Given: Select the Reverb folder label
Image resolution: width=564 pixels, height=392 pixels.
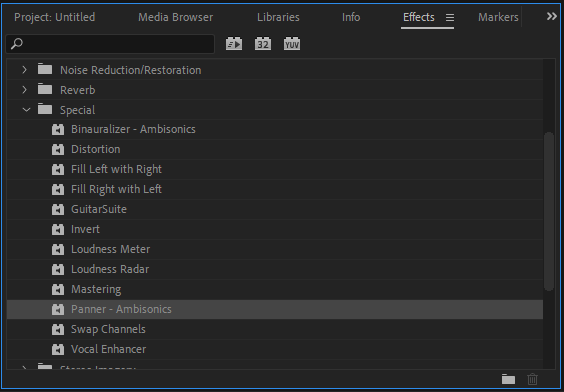Looking at the screenshot, I should (x=78, y=90).
